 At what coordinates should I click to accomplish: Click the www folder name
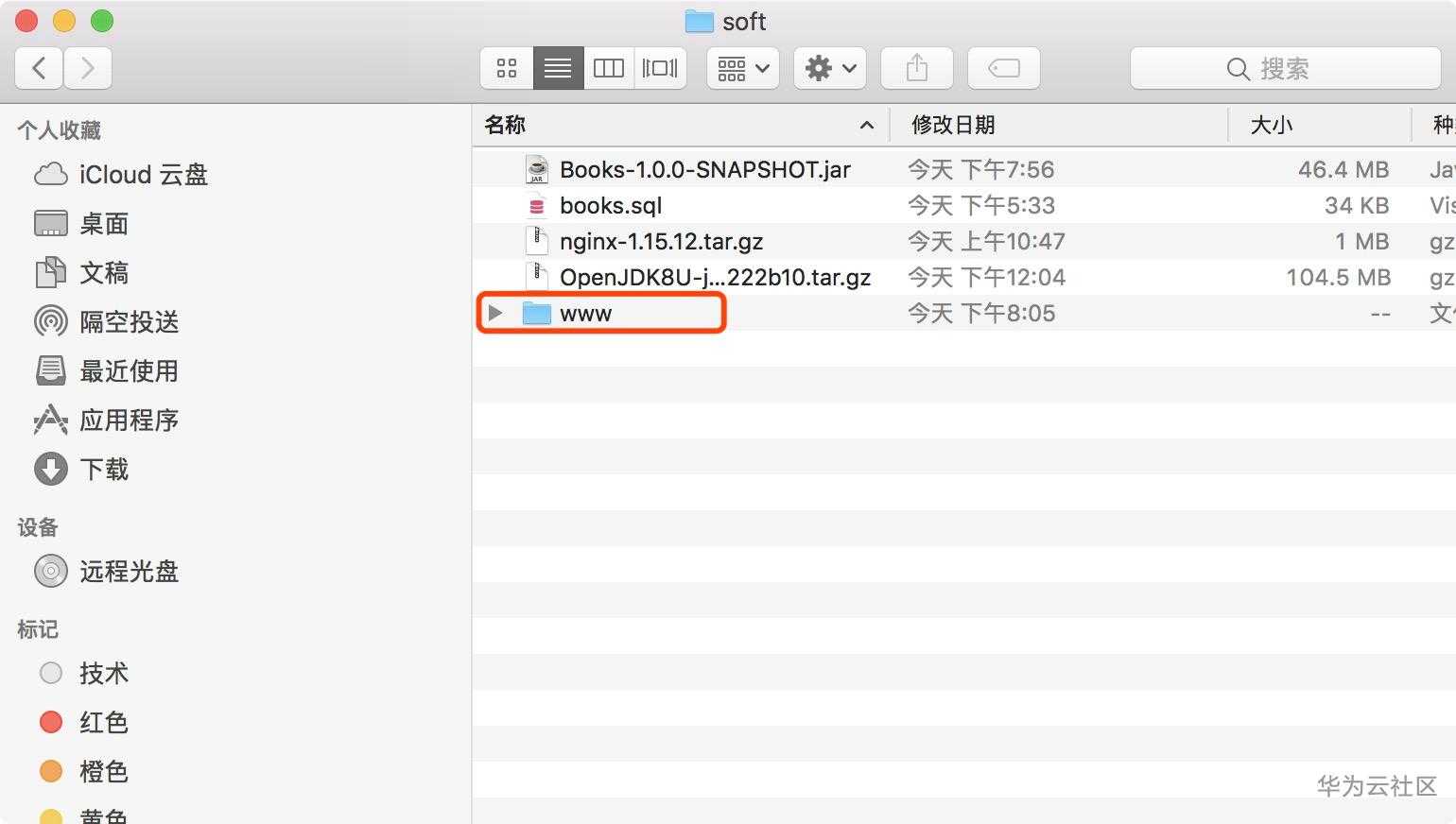(x=586, y=313)
